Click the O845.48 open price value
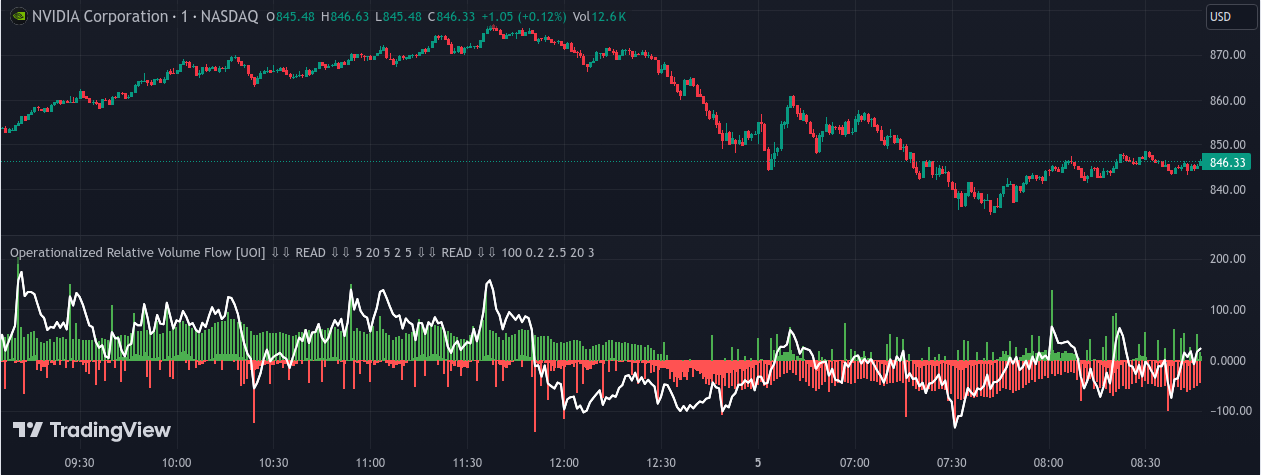Screen dimensions: 1261x475 tap(292, 17)
